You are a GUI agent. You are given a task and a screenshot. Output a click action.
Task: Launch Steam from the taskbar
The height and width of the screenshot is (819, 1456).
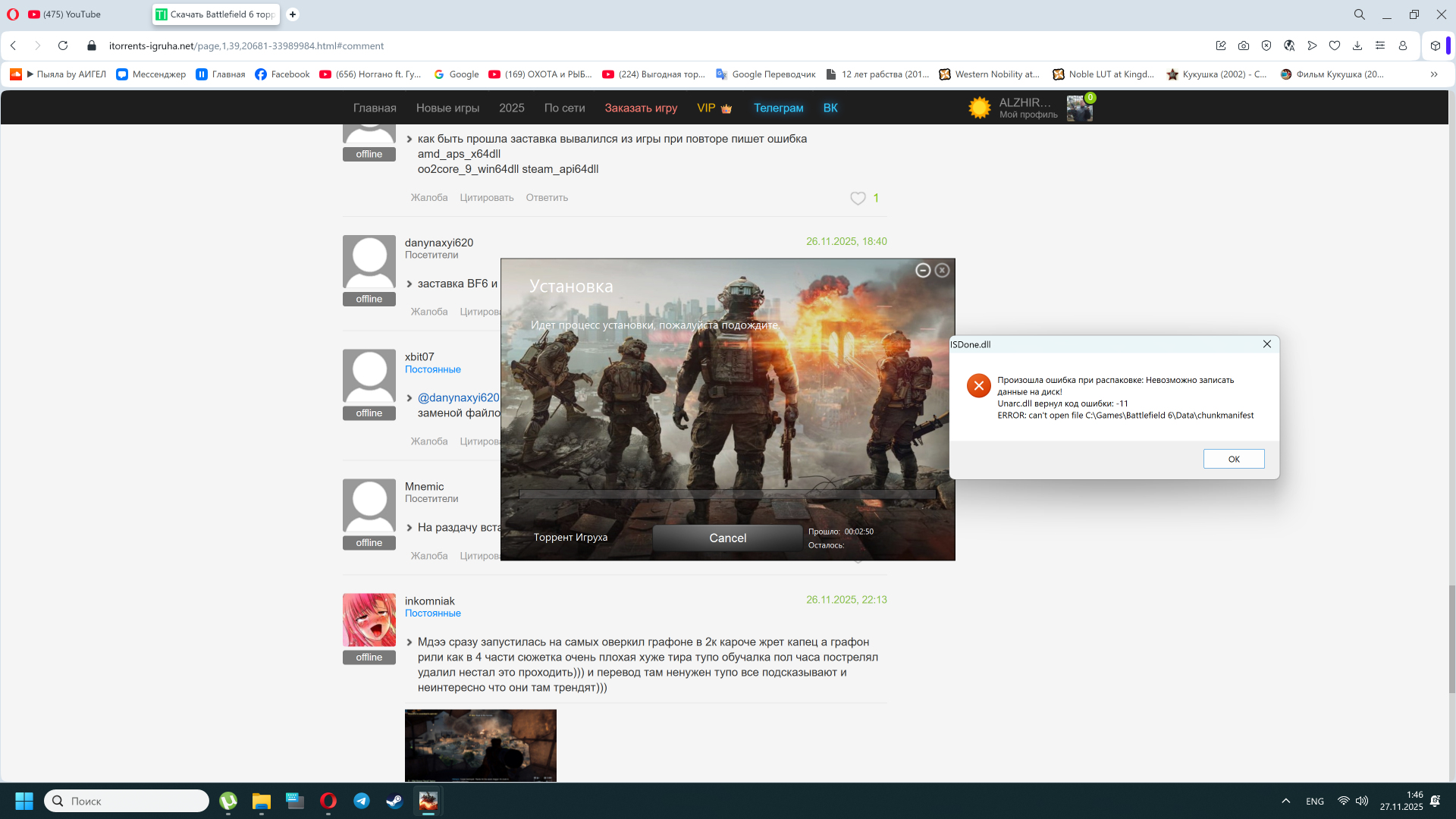pyautogui.click(x=394, y=801)
